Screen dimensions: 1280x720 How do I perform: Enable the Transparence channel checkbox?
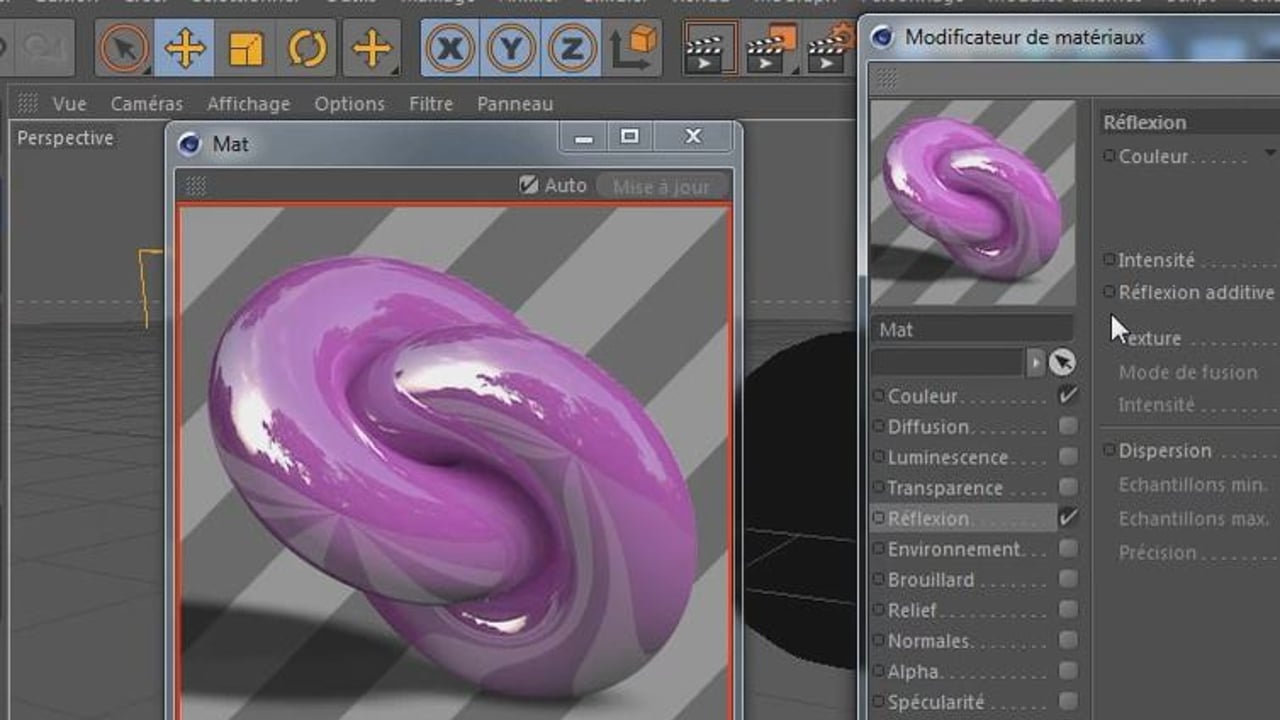[x=1068, y=487]
